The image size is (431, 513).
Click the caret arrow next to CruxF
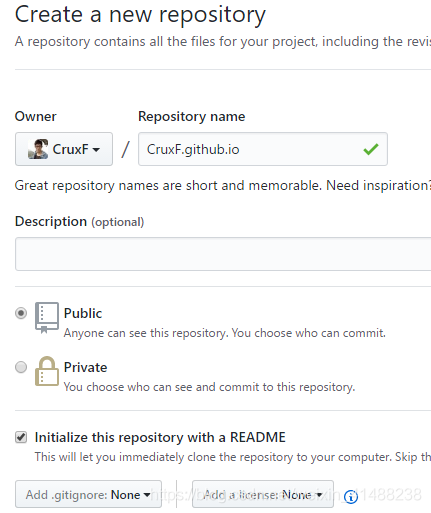tap(96, 150)
